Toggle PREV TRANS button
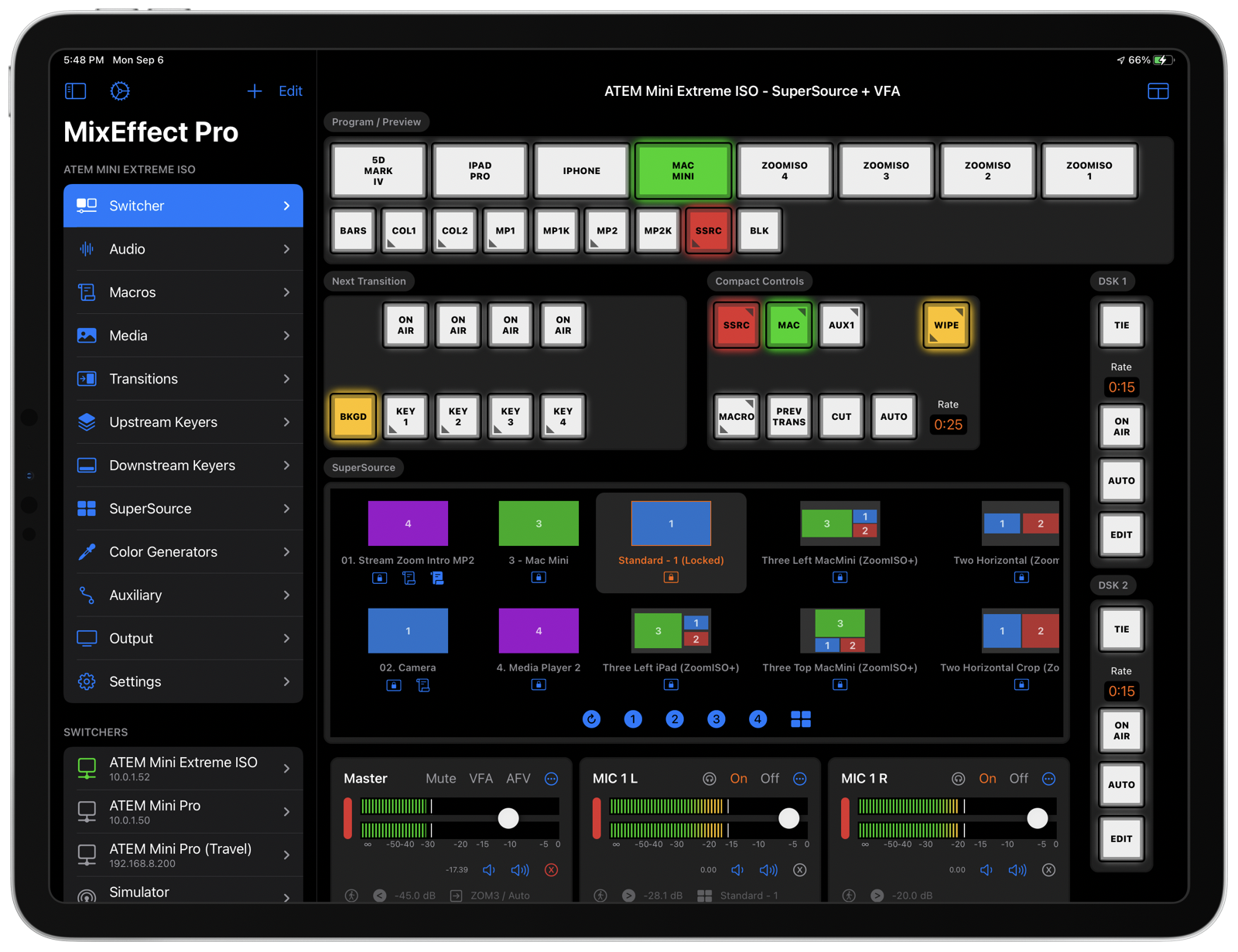 pos(788,417)
